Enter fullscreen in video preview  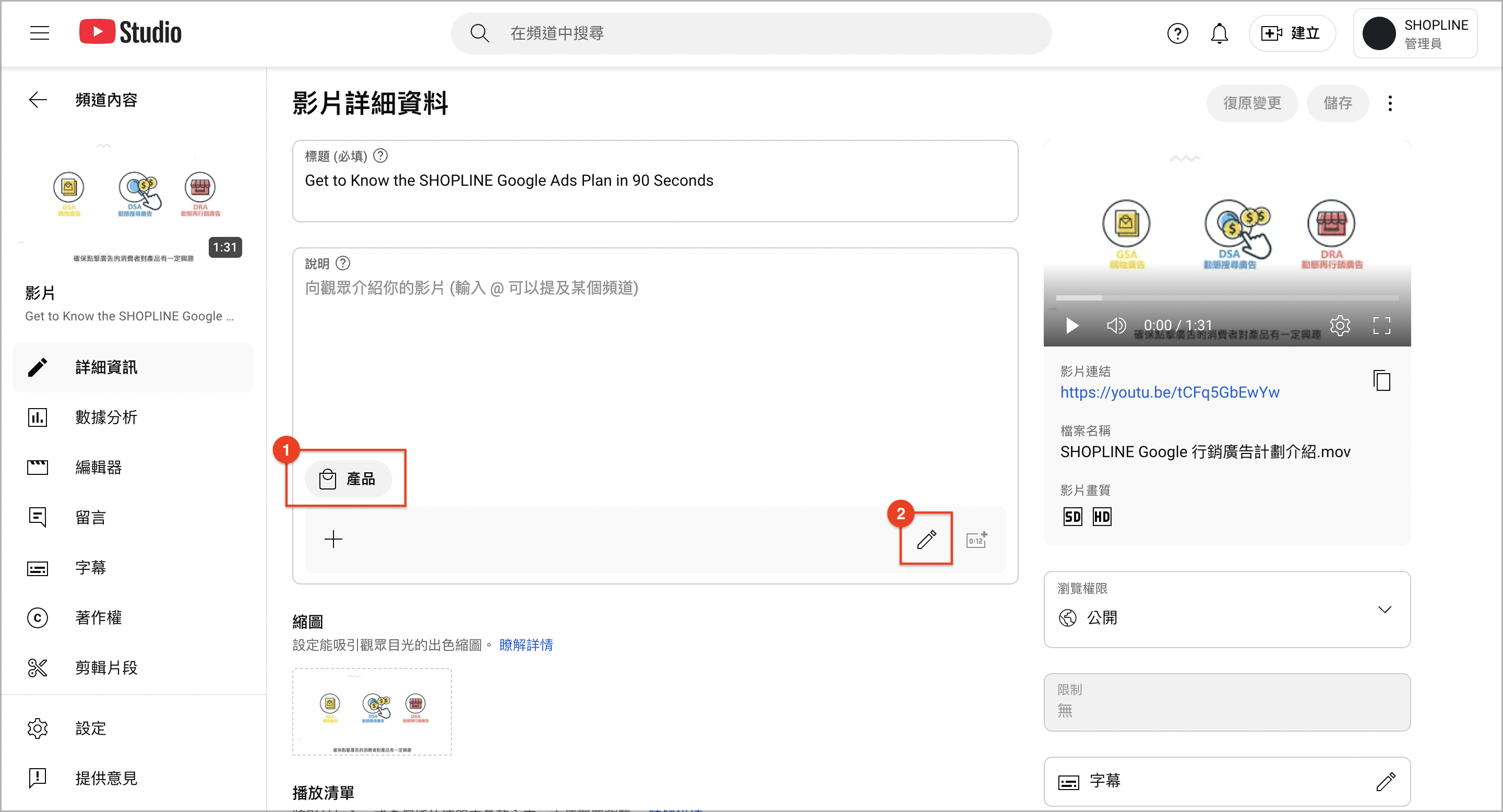[1381, 325]
